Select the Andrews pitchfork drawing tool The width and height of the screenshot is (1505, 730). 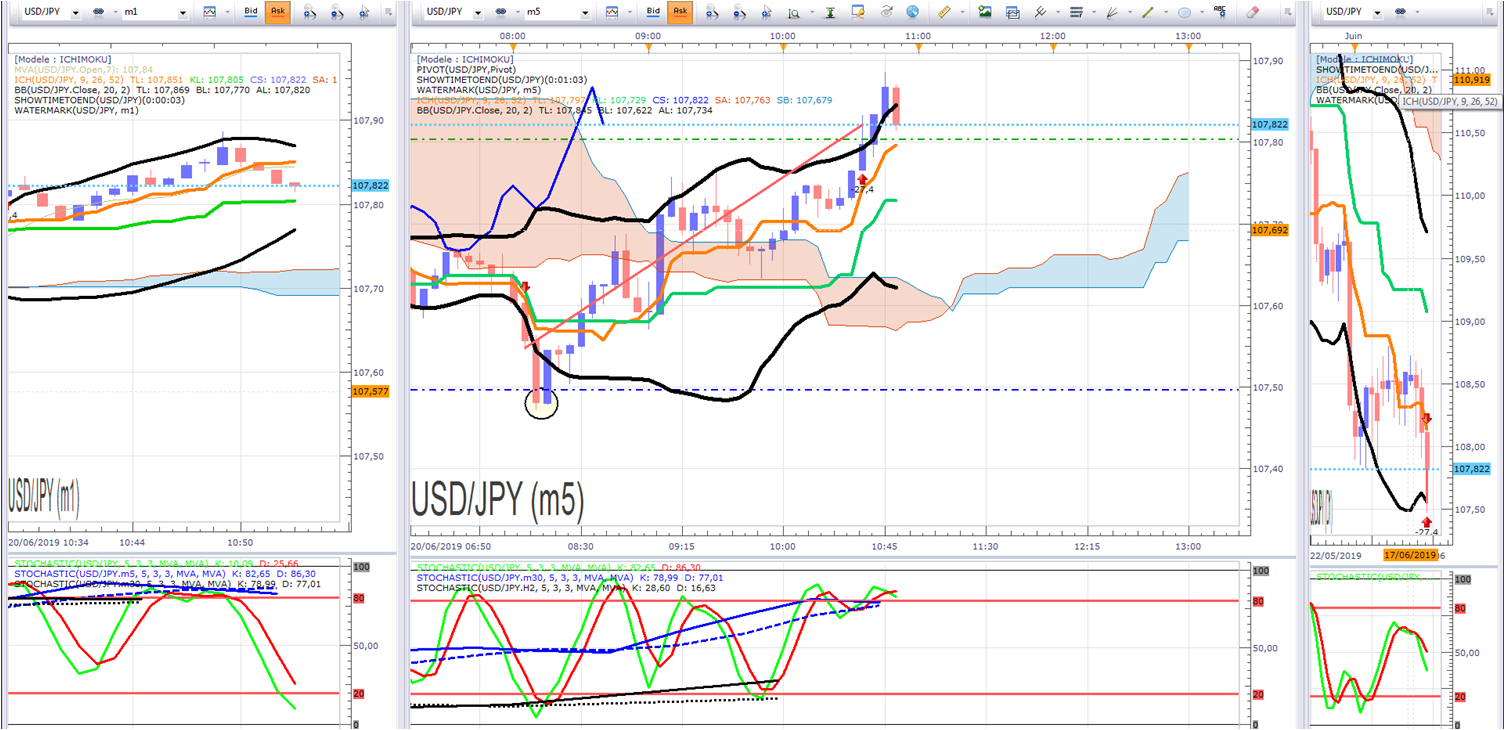point(1040,12)
